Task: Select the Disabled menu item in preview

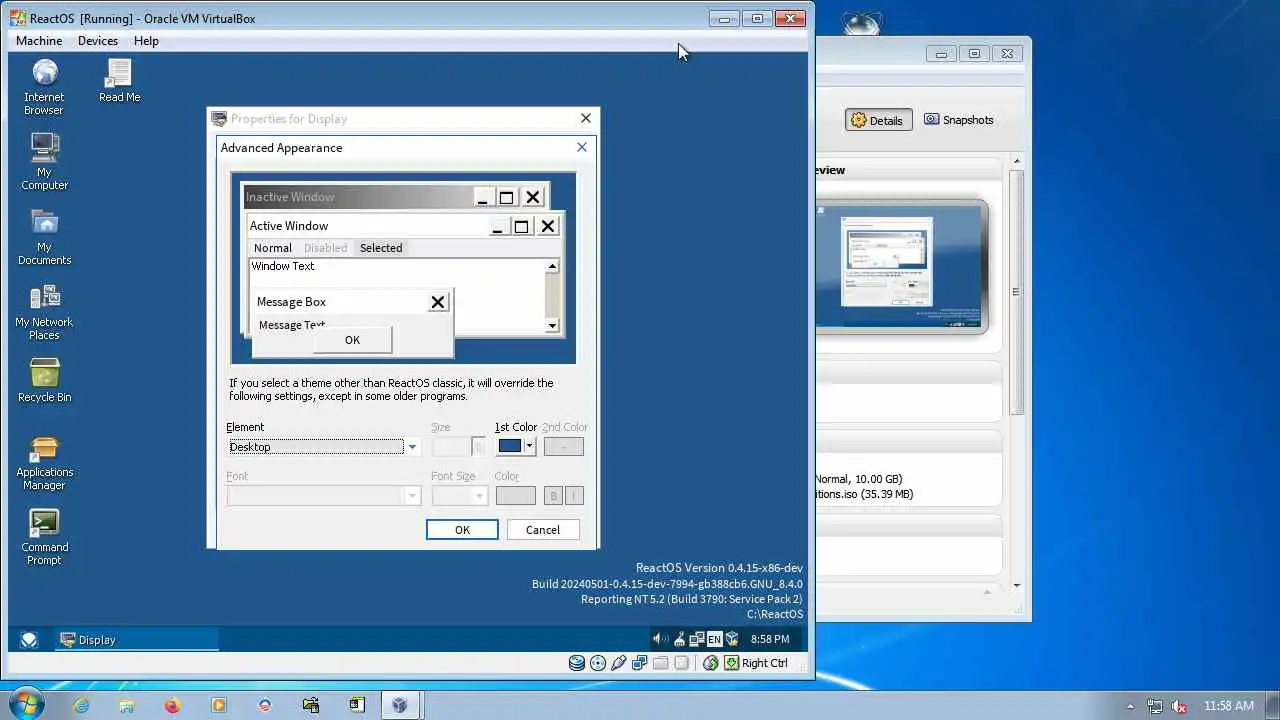Action: (325, 248)
